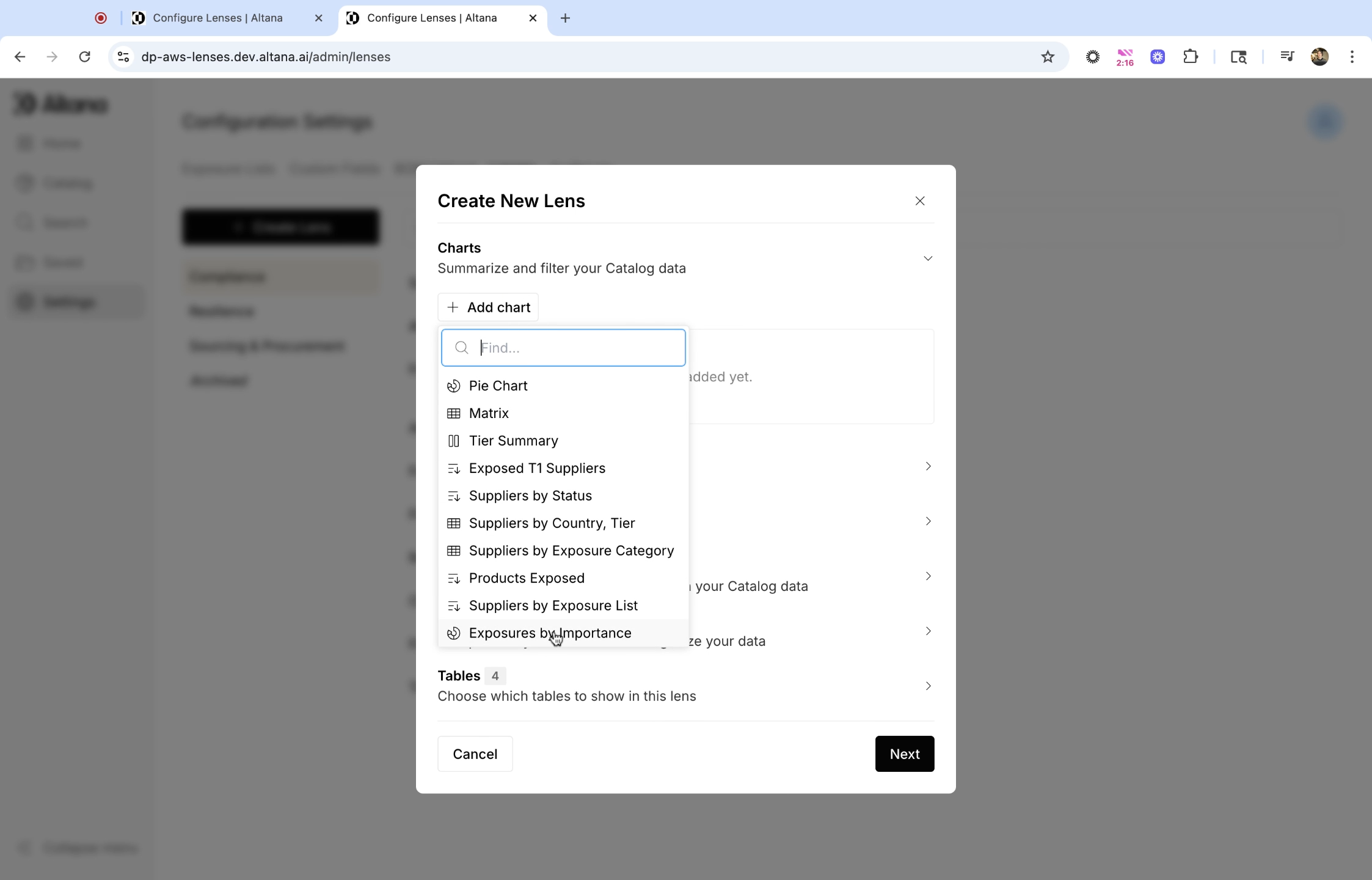Screen dimensions: 1372x880
Task: Close the Create New Lens dialog
Action: 919,201
